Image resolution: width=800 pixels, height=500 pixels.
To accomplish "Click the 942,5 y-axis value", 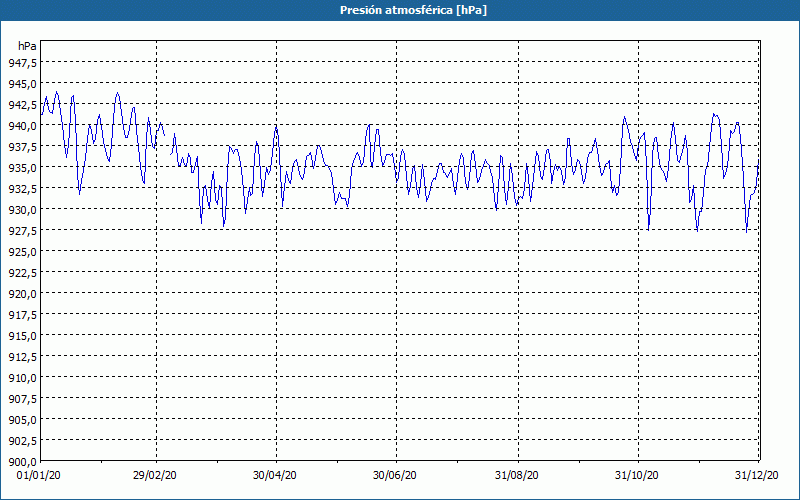I will click(x=22, y=105).
